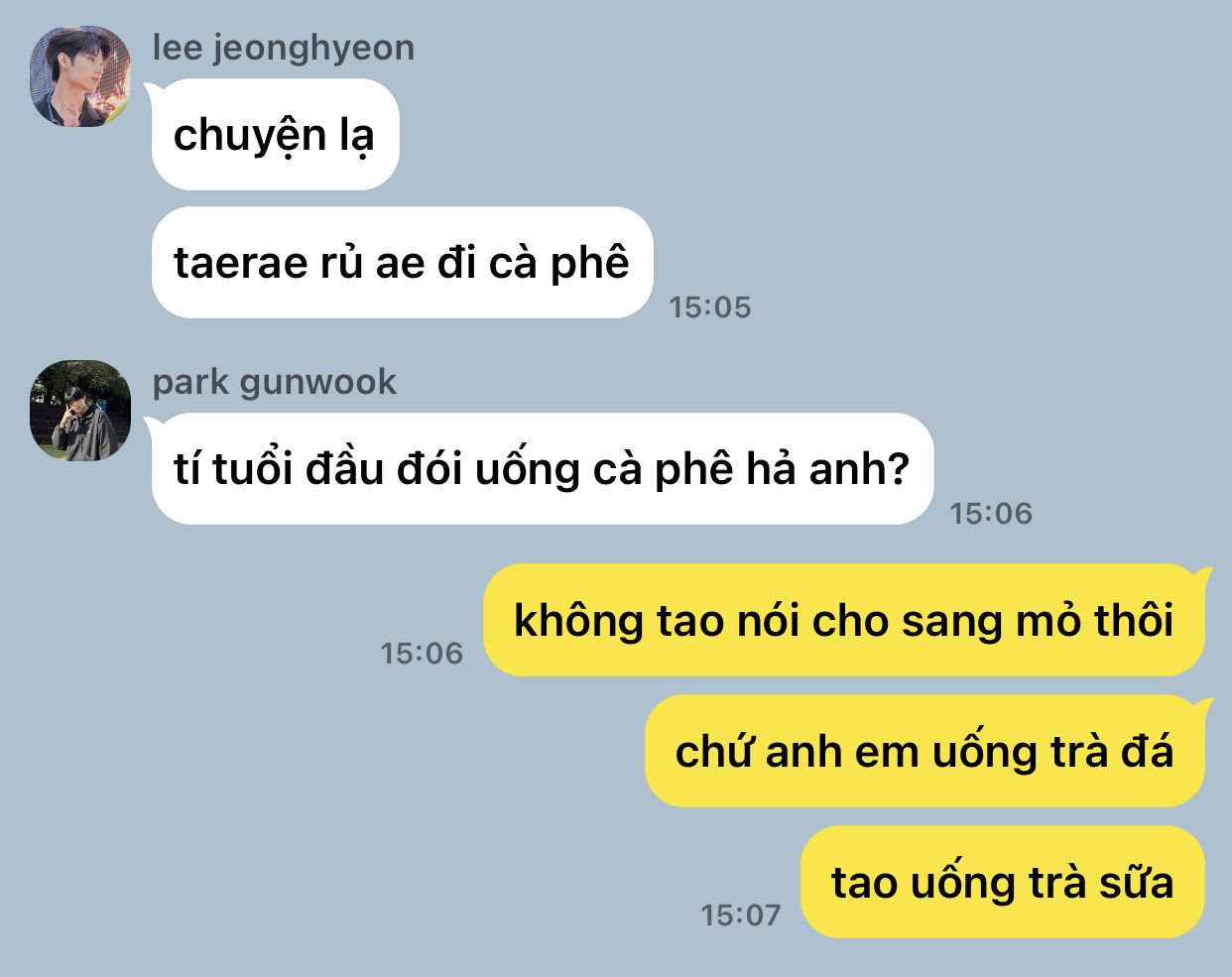This screenshot has height=977, width=1232.
Task: Select the yellow 'tao uống trà sữa' bubble
Action: pyautogui.click(x=1002, y=882)
